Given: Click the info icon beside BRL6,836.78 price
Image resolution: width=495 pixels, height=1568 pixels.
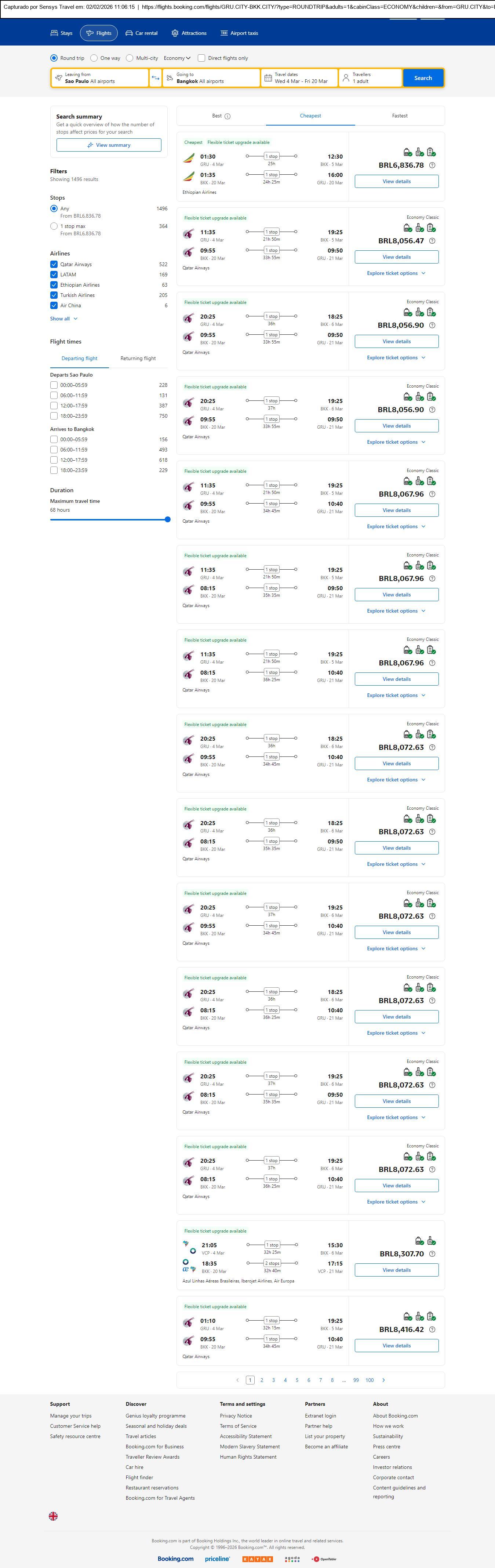Looking at the screenshot, I should pyautogui.click(x=432, y=166).
